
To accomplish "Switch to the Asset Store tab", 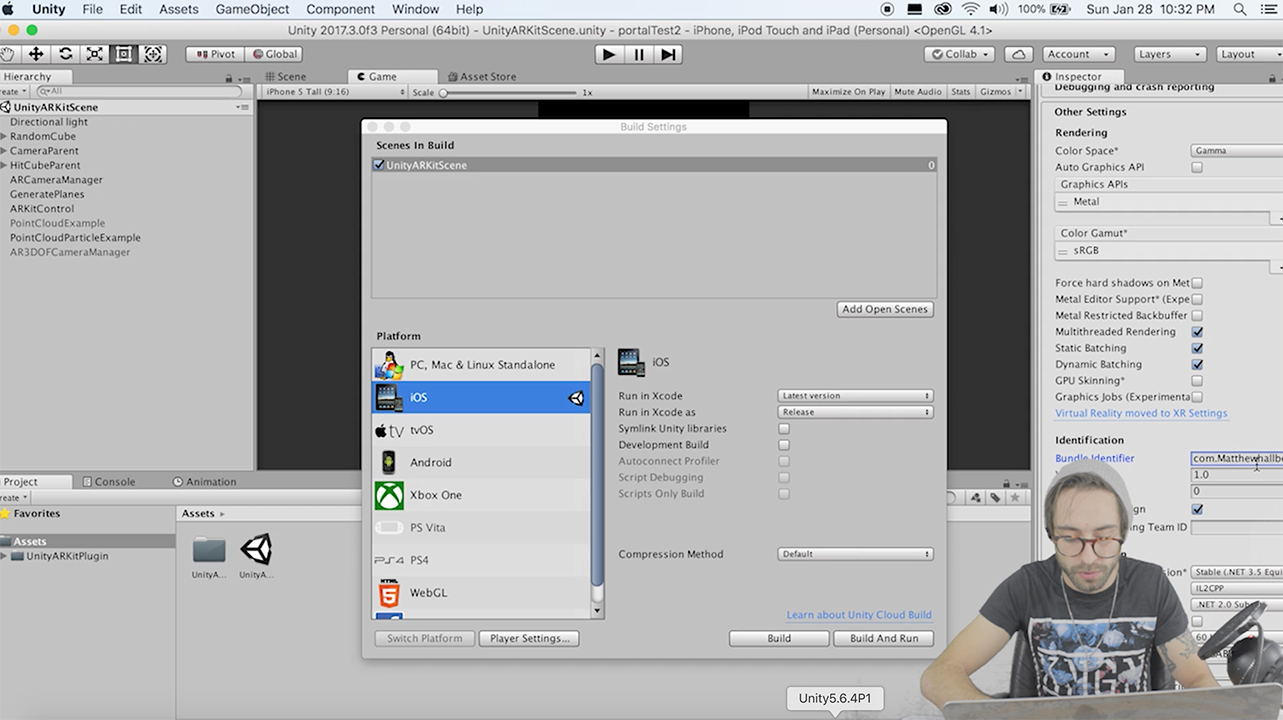I will point(482,76).
